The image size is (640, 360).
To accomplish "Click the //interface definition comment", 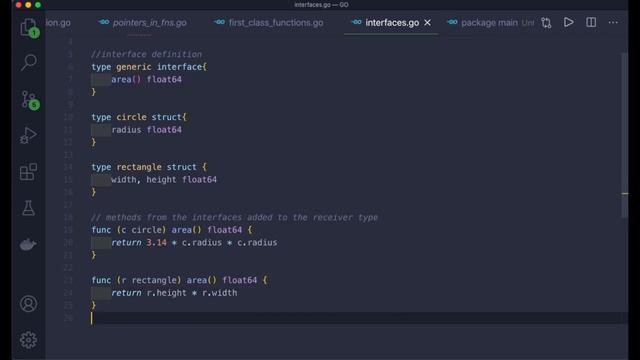I will [147, 54].
